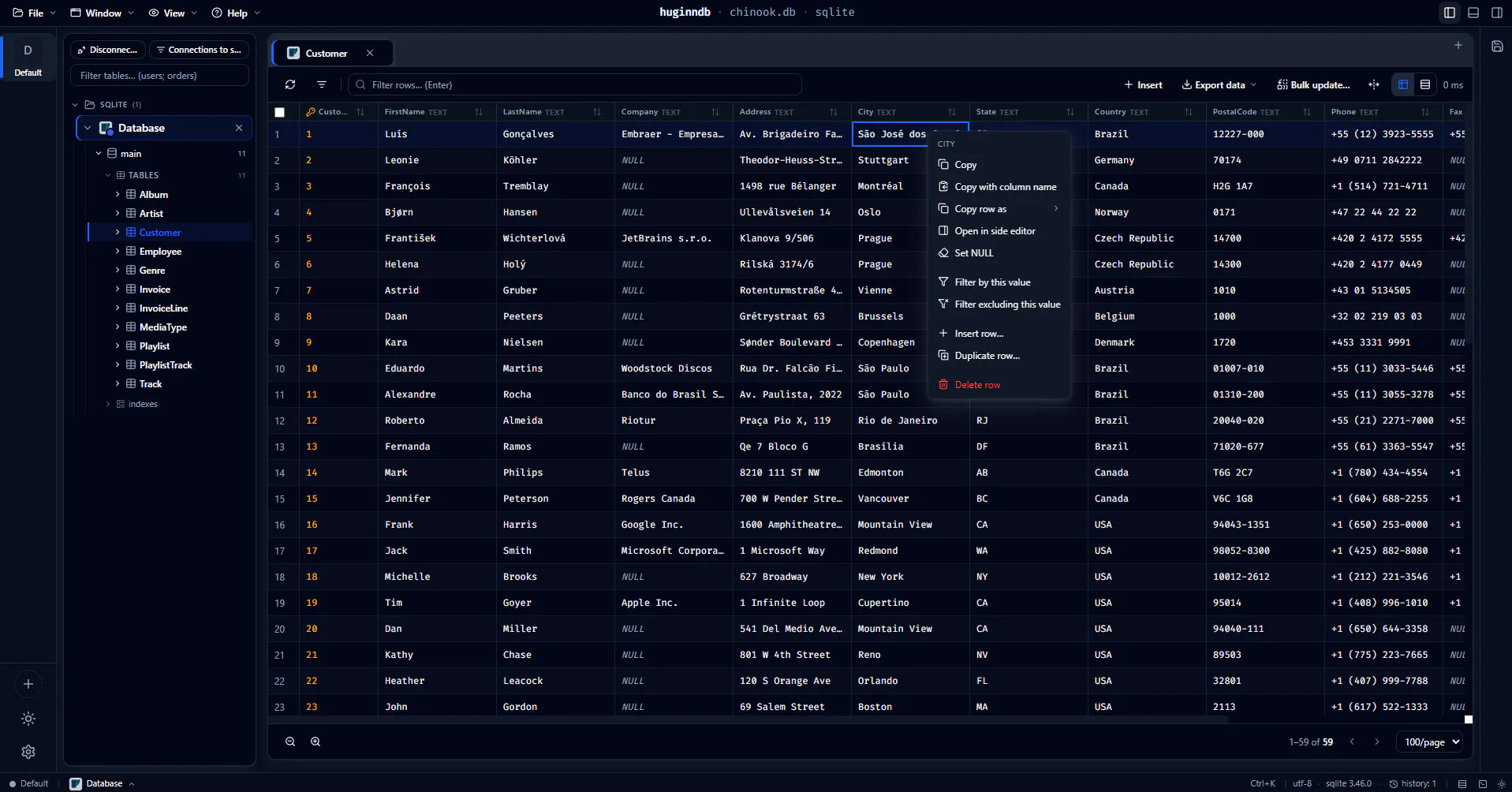The width and height of the screenshot is (1512, 792).
Task: Select the Invoice table in tree
Action: pos(155,290)
